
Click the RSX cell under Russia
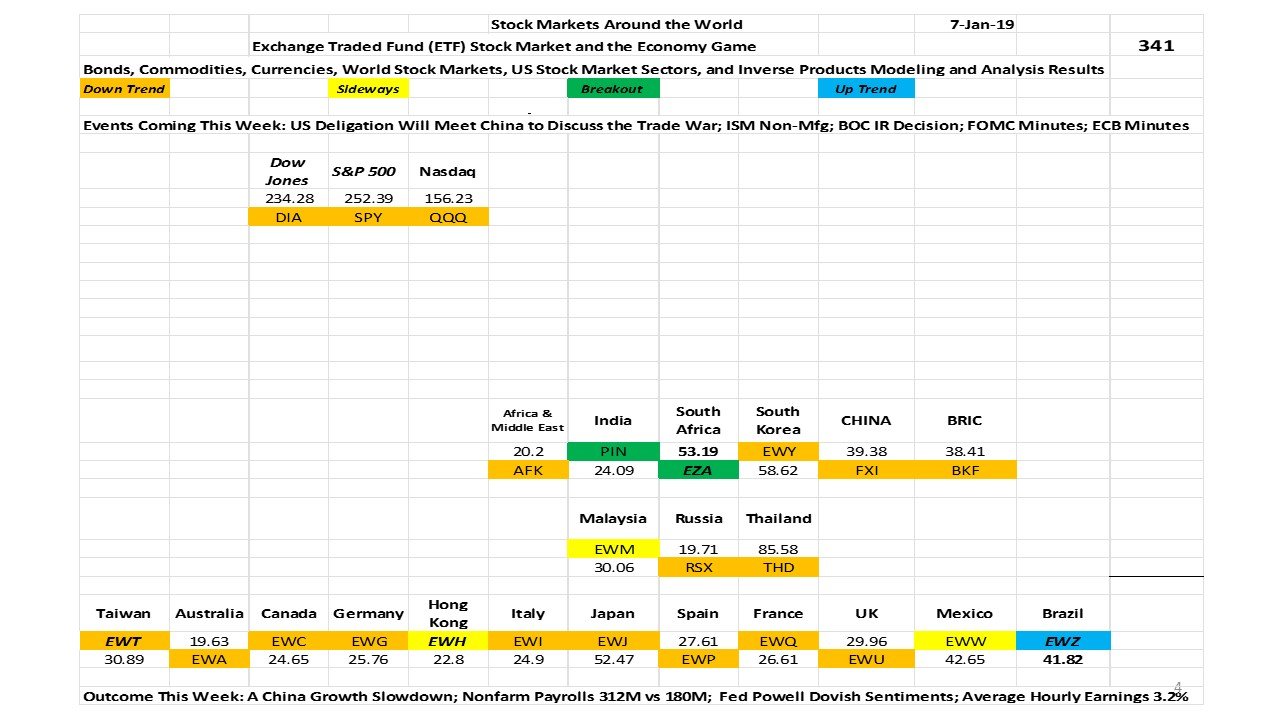click(x=698, y=567)
